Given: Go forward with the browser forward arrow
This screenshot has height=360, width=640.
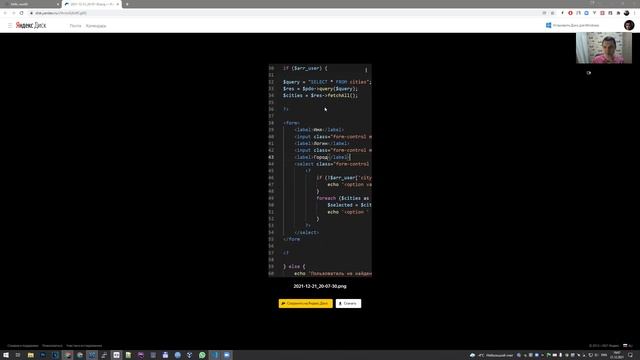Looking at the screenshot, I should (x=13, y=13).
